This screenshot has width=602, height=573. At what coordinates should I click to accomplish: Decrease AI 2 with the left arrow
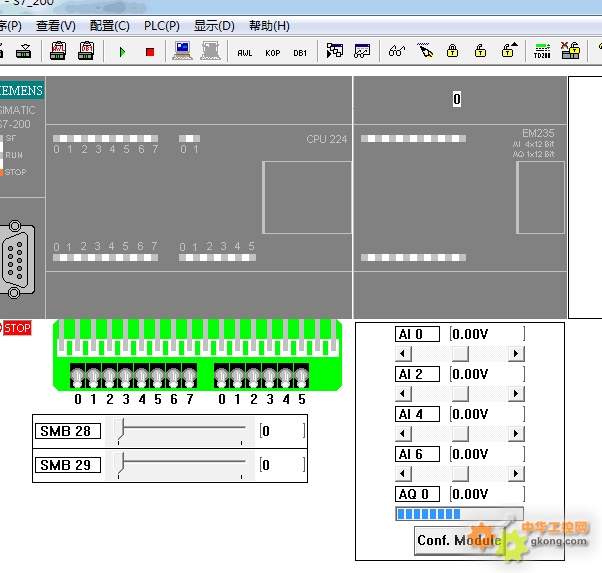pos(403,393)
